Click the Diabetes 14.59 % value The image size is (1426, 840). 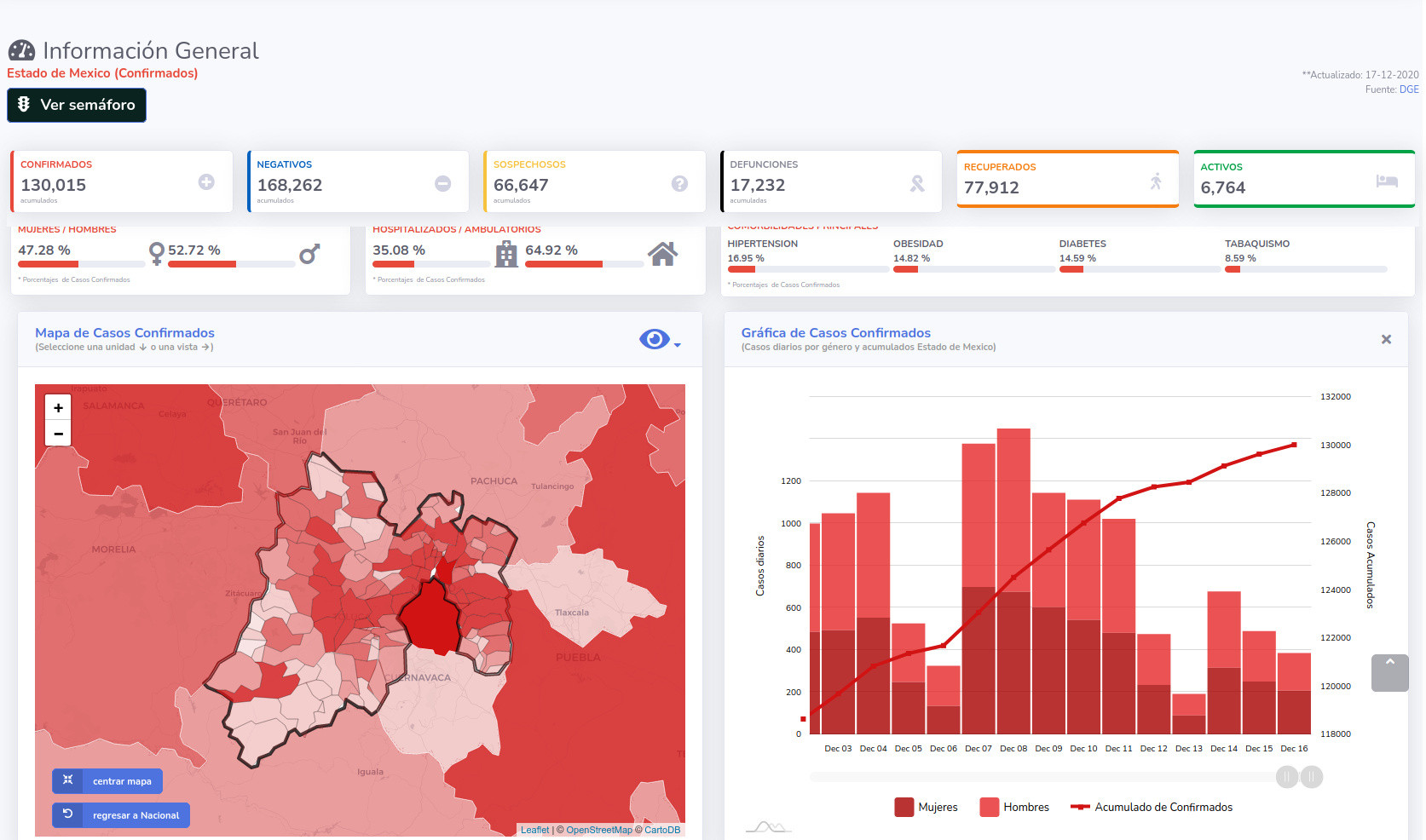point(1077,258)
